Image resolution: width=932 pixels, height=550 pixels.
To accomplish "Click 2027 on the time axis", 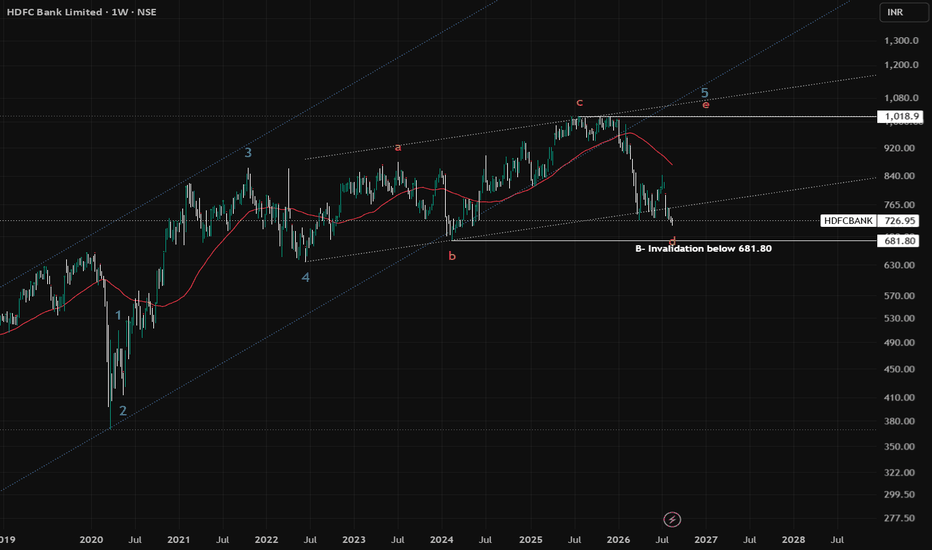I will [706, 540].
